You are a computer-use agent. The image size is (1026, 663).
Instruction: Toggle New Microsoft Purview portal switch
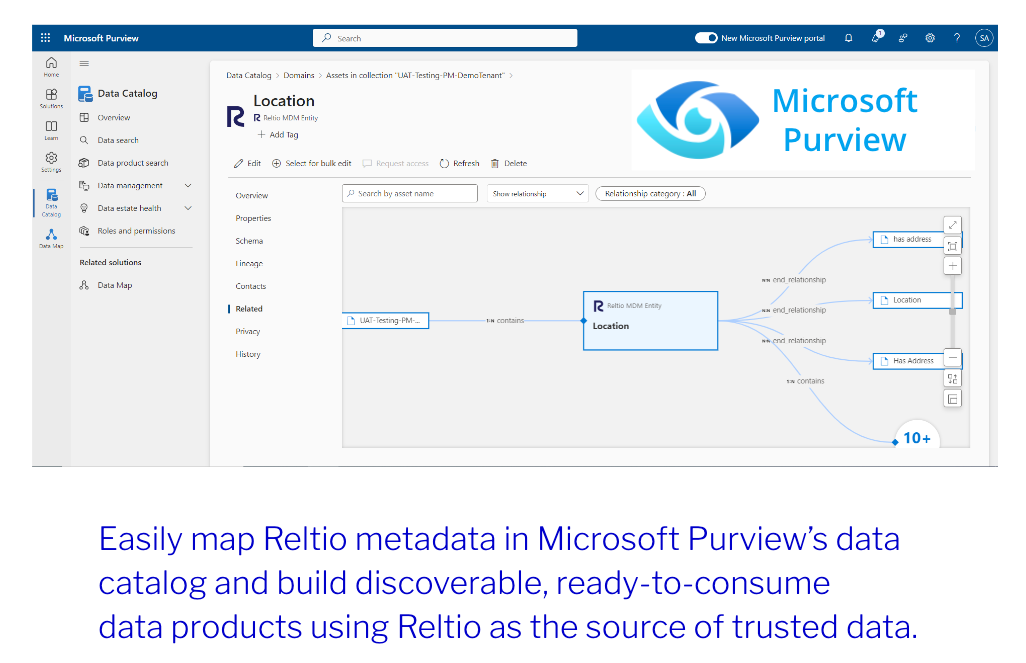click(706, 38)
